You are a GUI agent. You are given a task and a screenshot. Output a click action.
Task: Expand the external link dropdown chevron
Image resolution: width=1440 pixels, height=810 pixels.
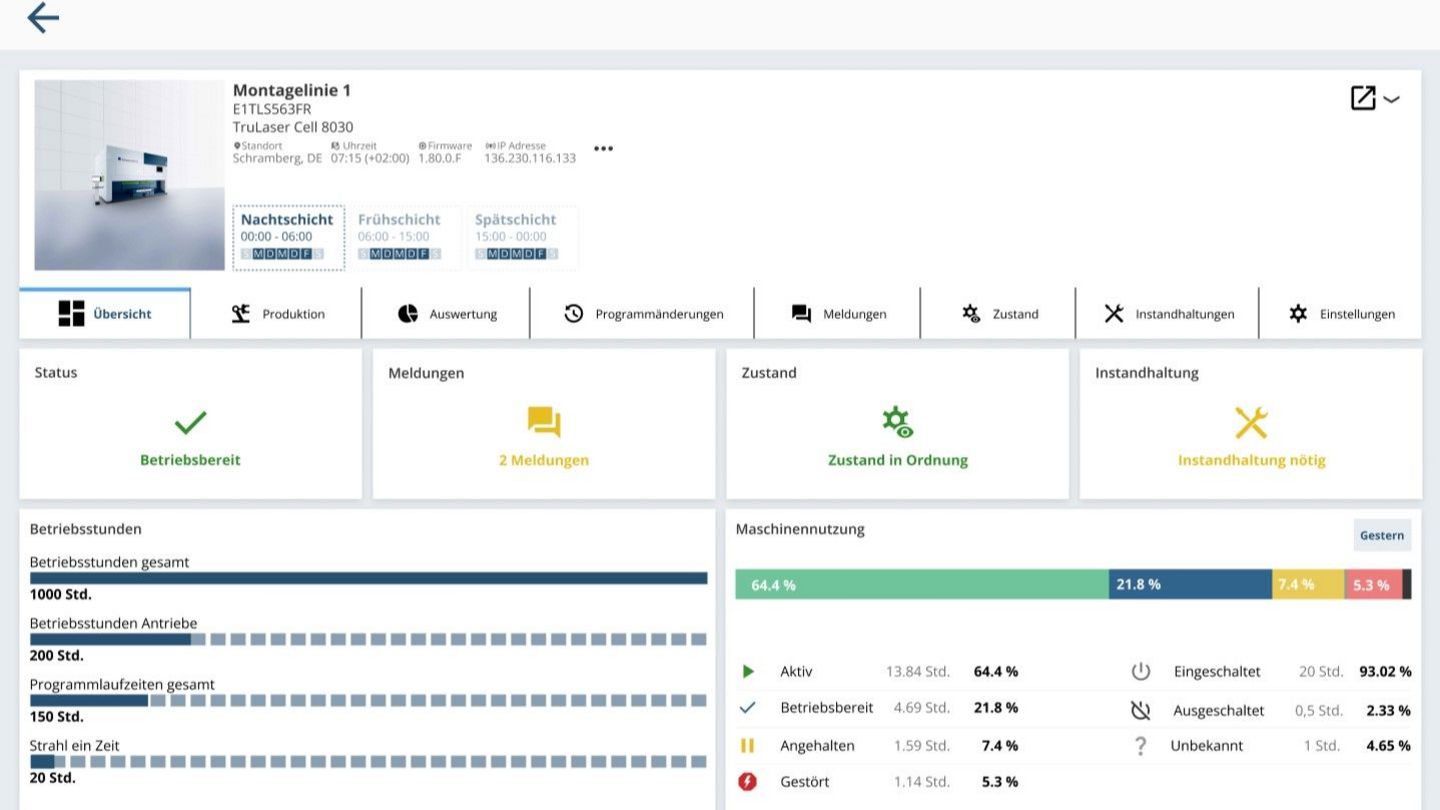pyautogui.click(x=1391, y=99)
